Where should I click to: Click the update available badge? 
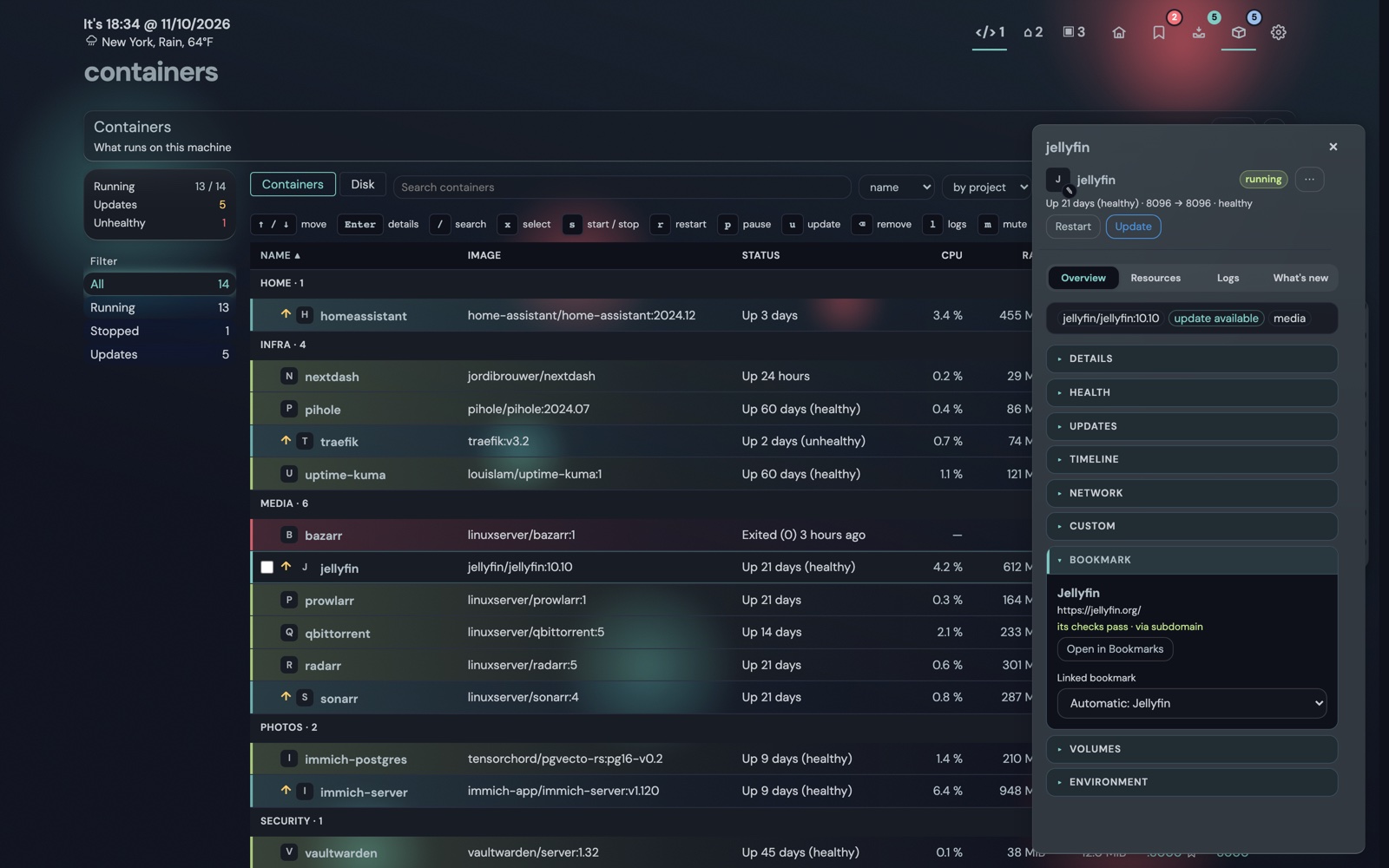tap(1215, 319)
